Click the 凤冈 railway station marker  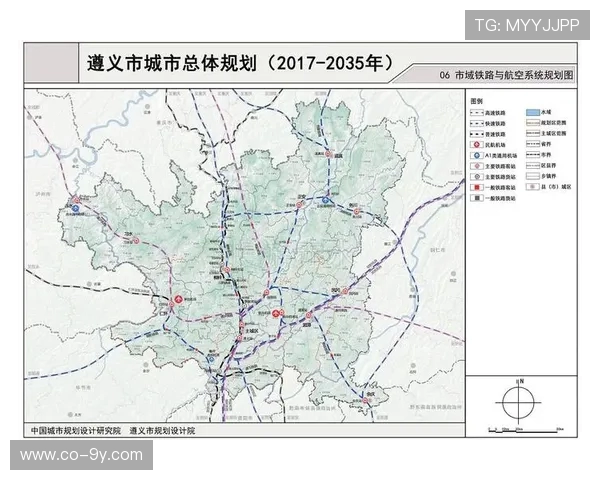pyautogui.click(x=344, y=292)
